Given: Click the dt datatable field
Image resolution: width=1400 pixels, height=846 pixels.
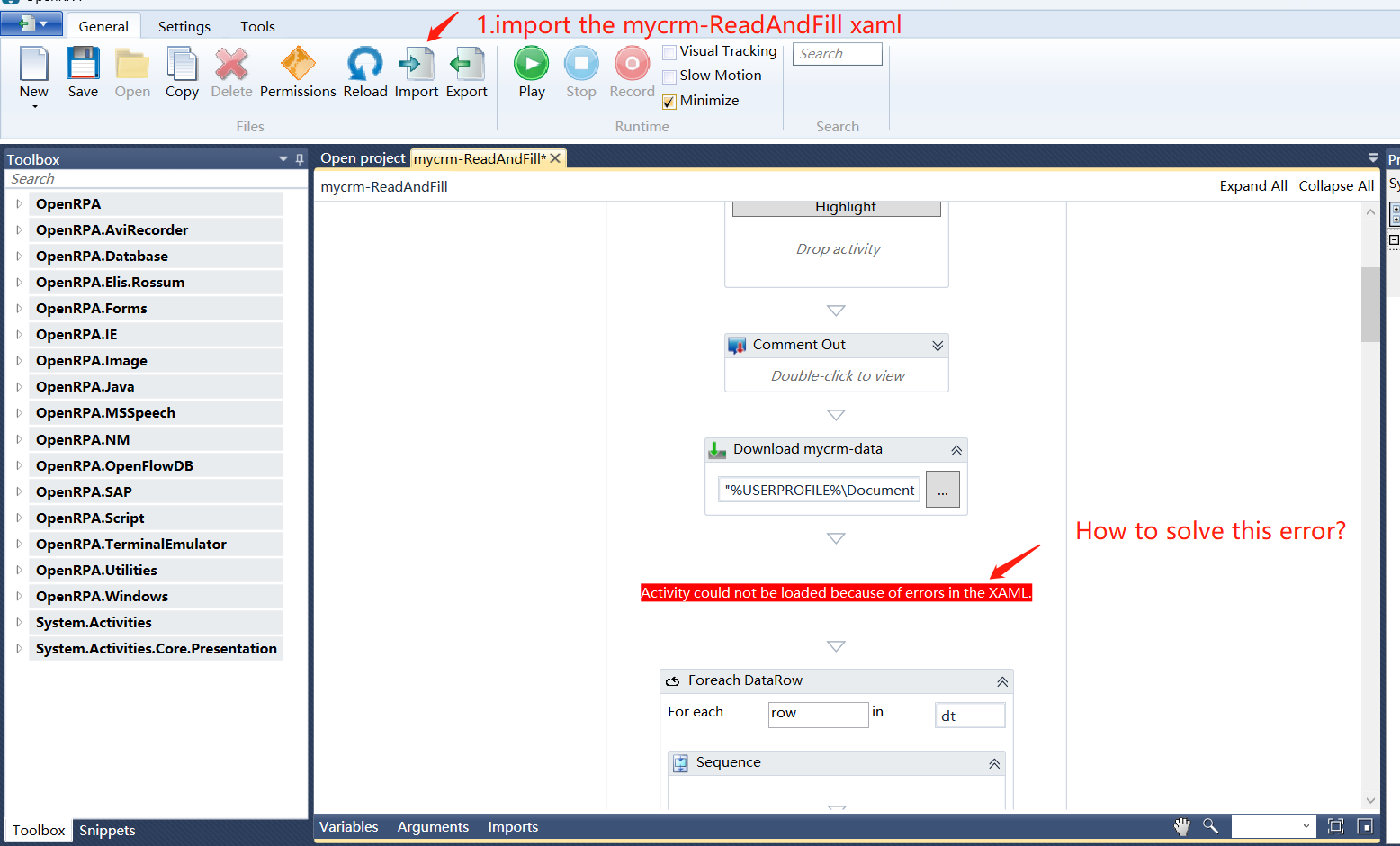Looking at the screenshot, I should 970,715.
